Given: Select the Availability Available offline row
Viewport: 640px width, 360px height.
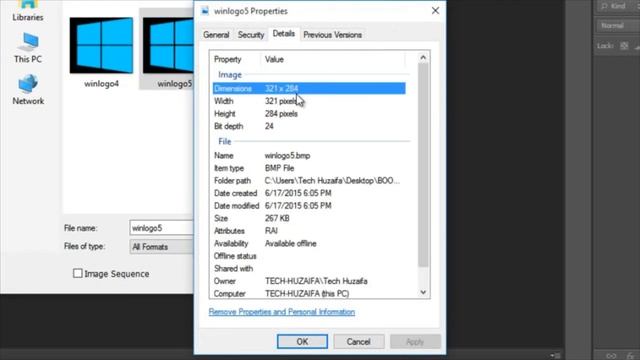Looking at the screenshot, I should [x=309, y=243].
